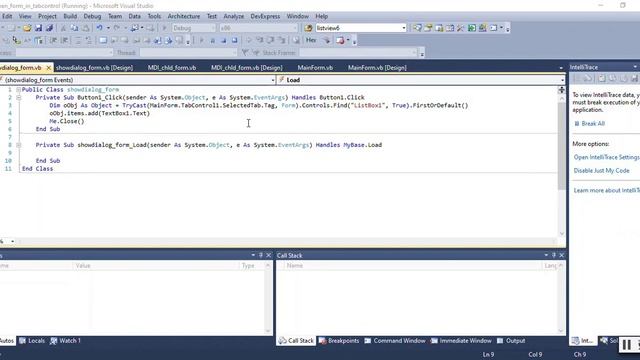Open the Breakpoints window toolbar icon

coord(340,40)
